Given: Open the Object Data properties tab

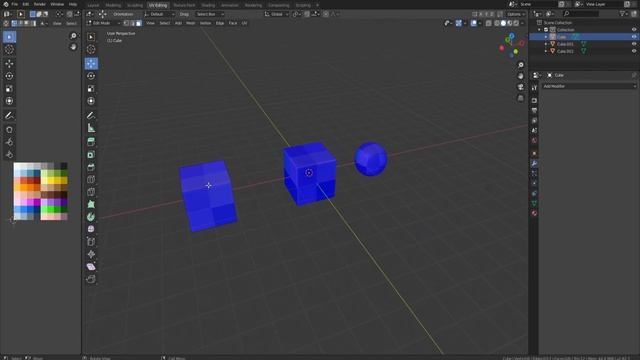Looking at the screenshot, I should [x=534, y=203].
